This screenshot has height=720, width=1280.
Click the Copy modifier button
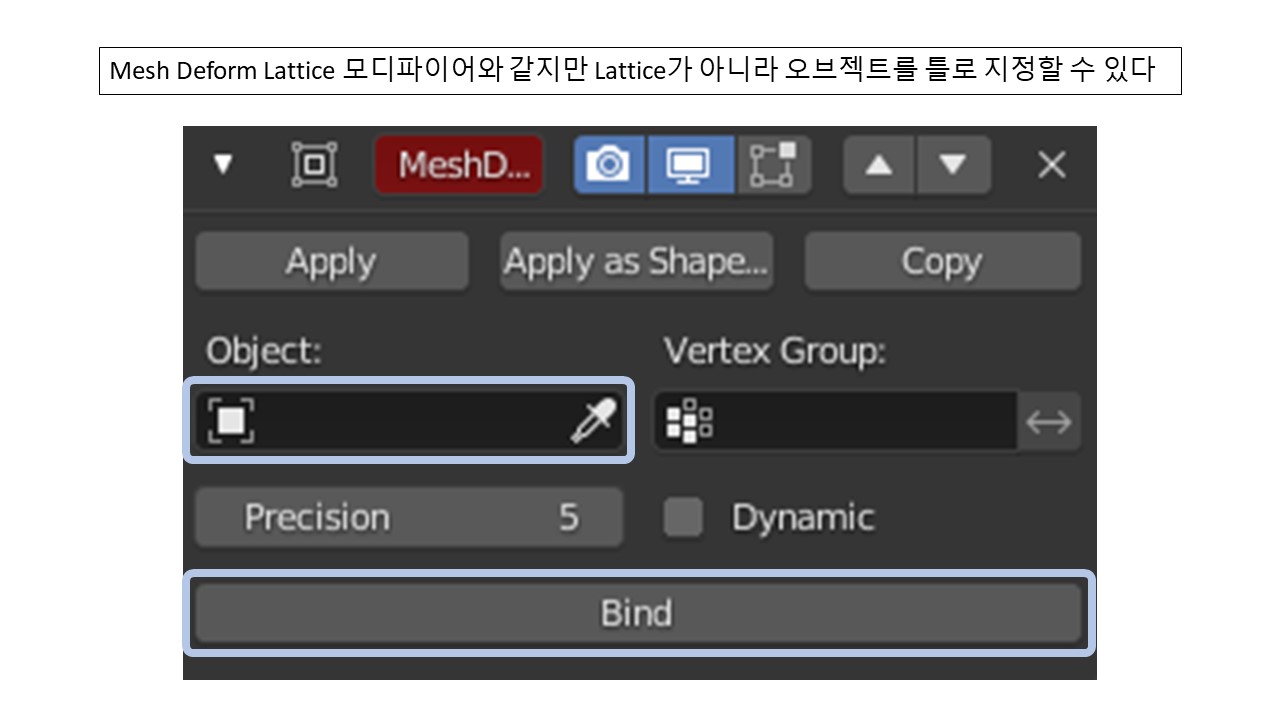tap(941, 261)
